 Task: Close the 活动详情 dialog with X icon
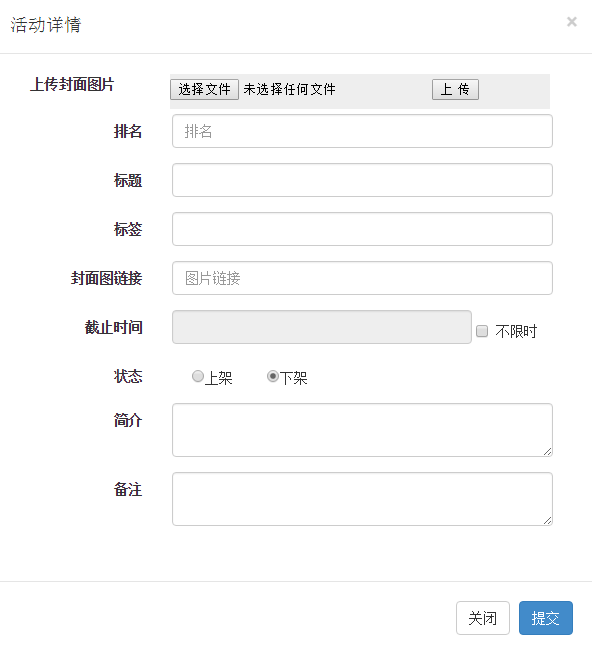[x=572, y=22]
